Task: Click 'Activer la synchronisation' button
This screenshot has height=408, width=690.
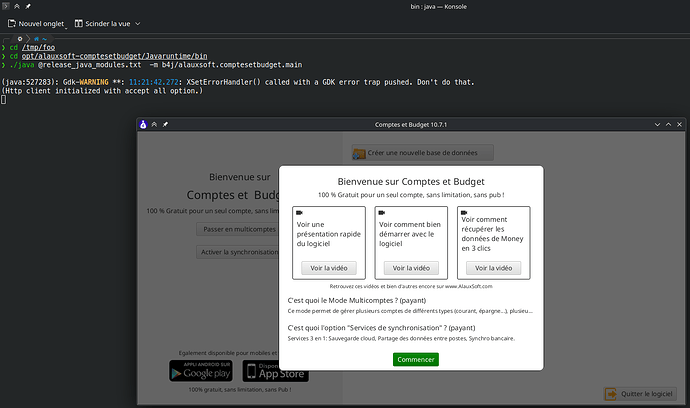Action: pos(239,252)
